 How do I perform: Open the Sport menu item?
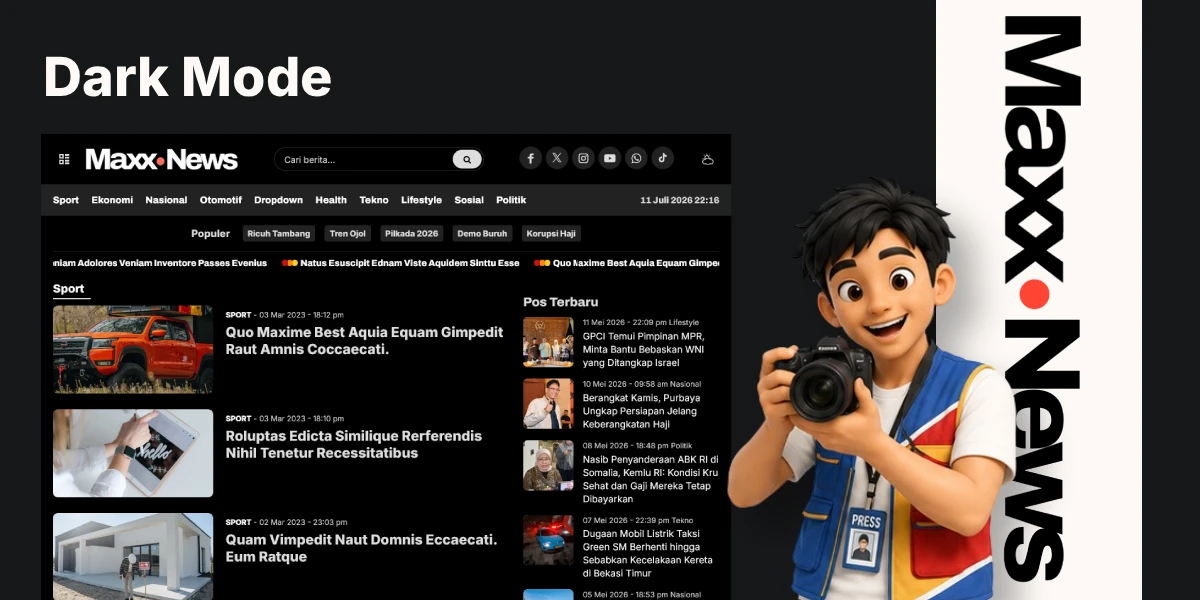point(66,200)
